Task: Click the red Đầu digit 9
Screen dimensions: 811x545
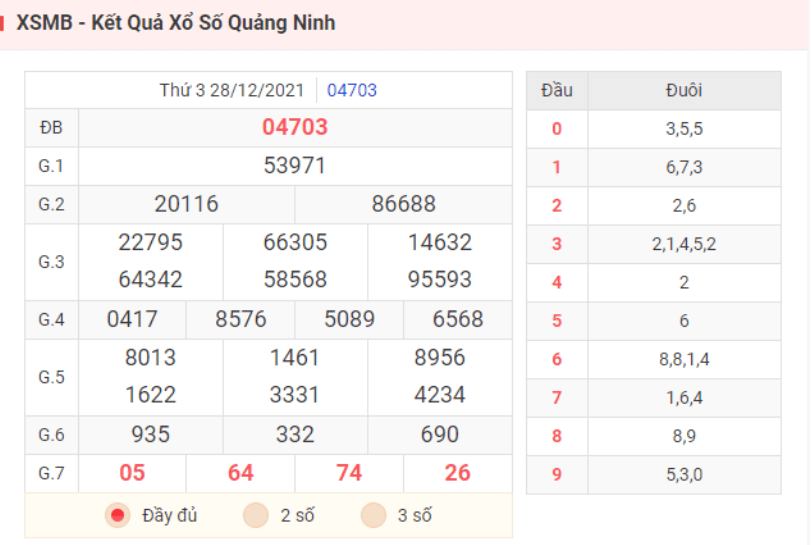Action: tap(557, 474)
